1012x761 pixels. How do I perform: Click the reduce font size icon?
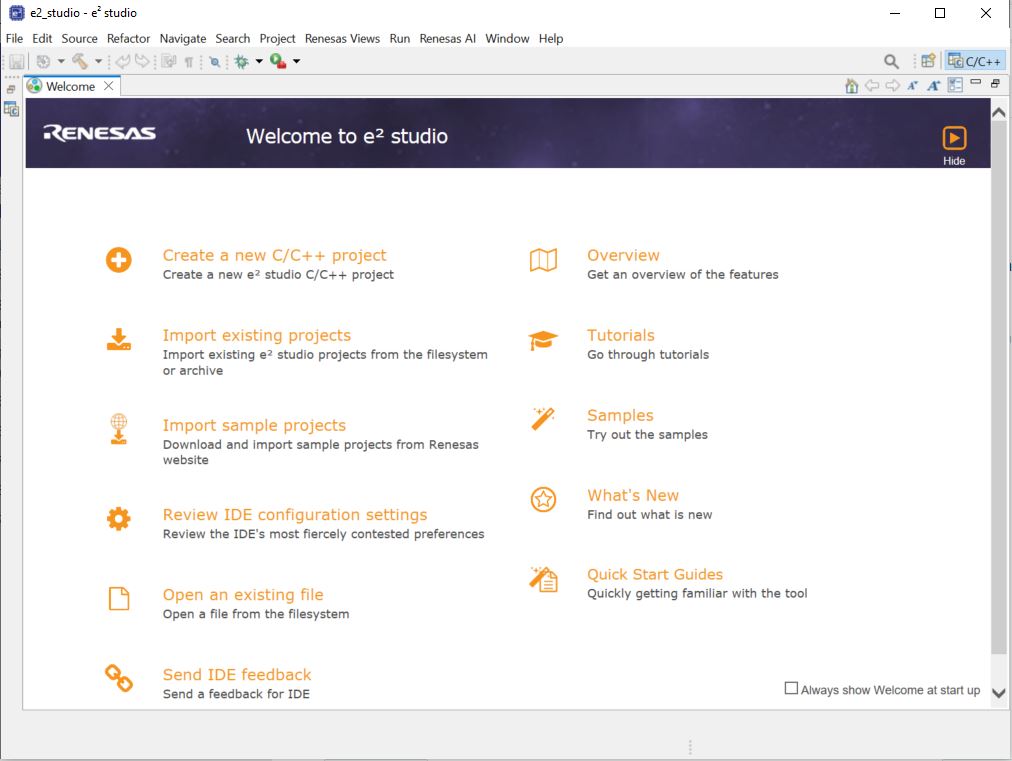tap(913, 85)
